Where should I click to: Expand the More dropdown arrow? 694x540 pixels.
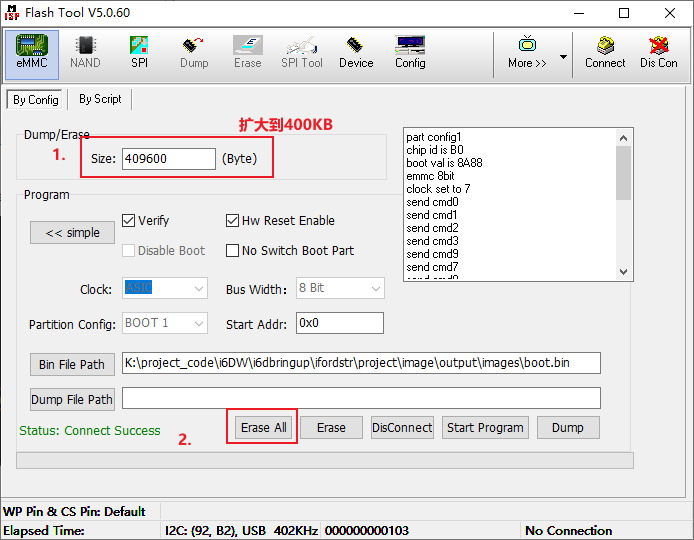coord(563,57)
